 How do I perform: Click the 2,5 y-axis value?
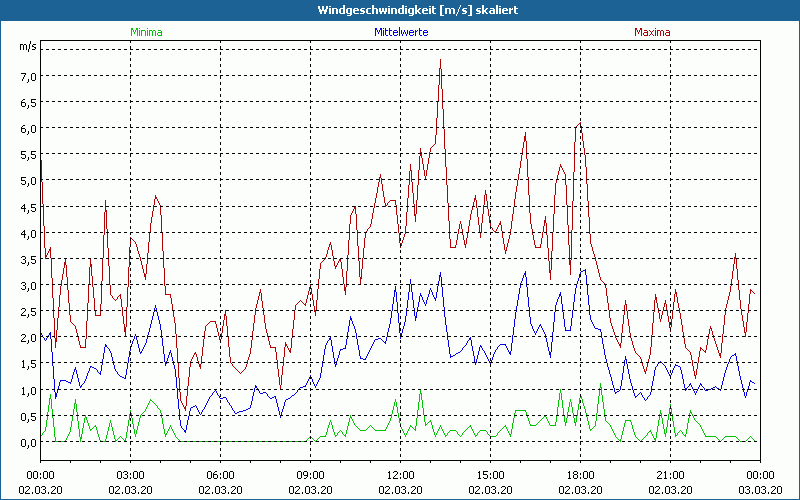[29, 312]
